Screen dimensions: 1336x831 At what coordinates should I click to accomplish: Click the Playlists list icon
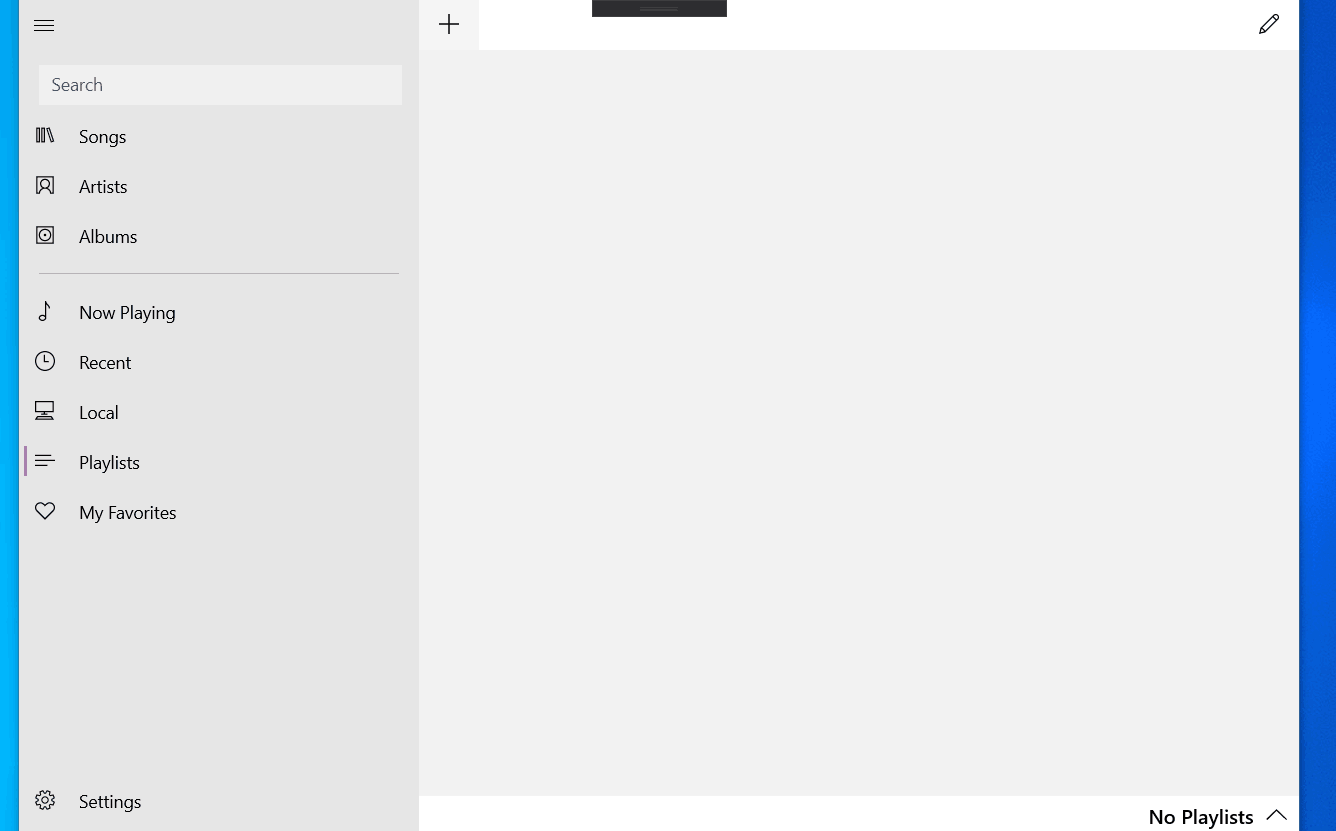tap(45, 461)
